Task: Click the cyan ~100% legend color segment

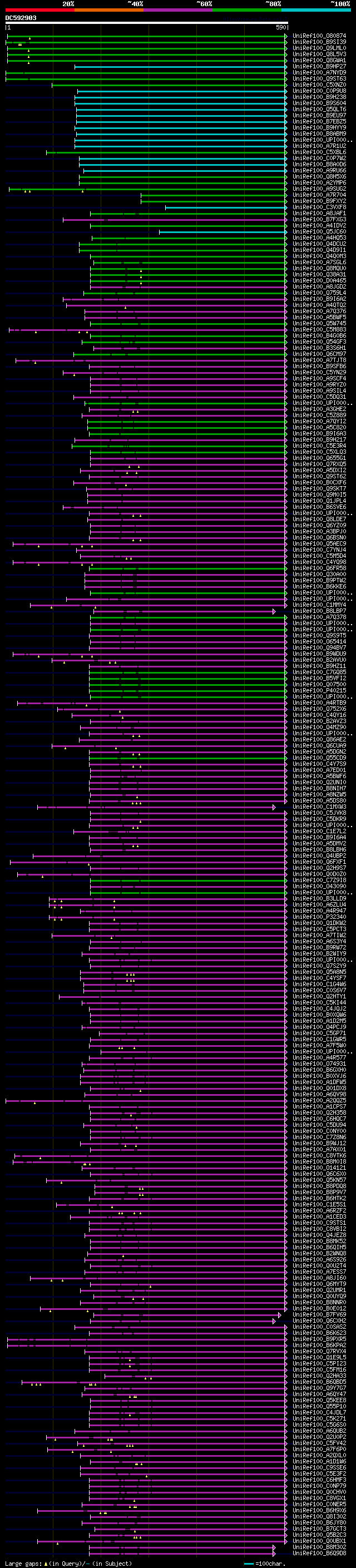Action: (316, 11)
